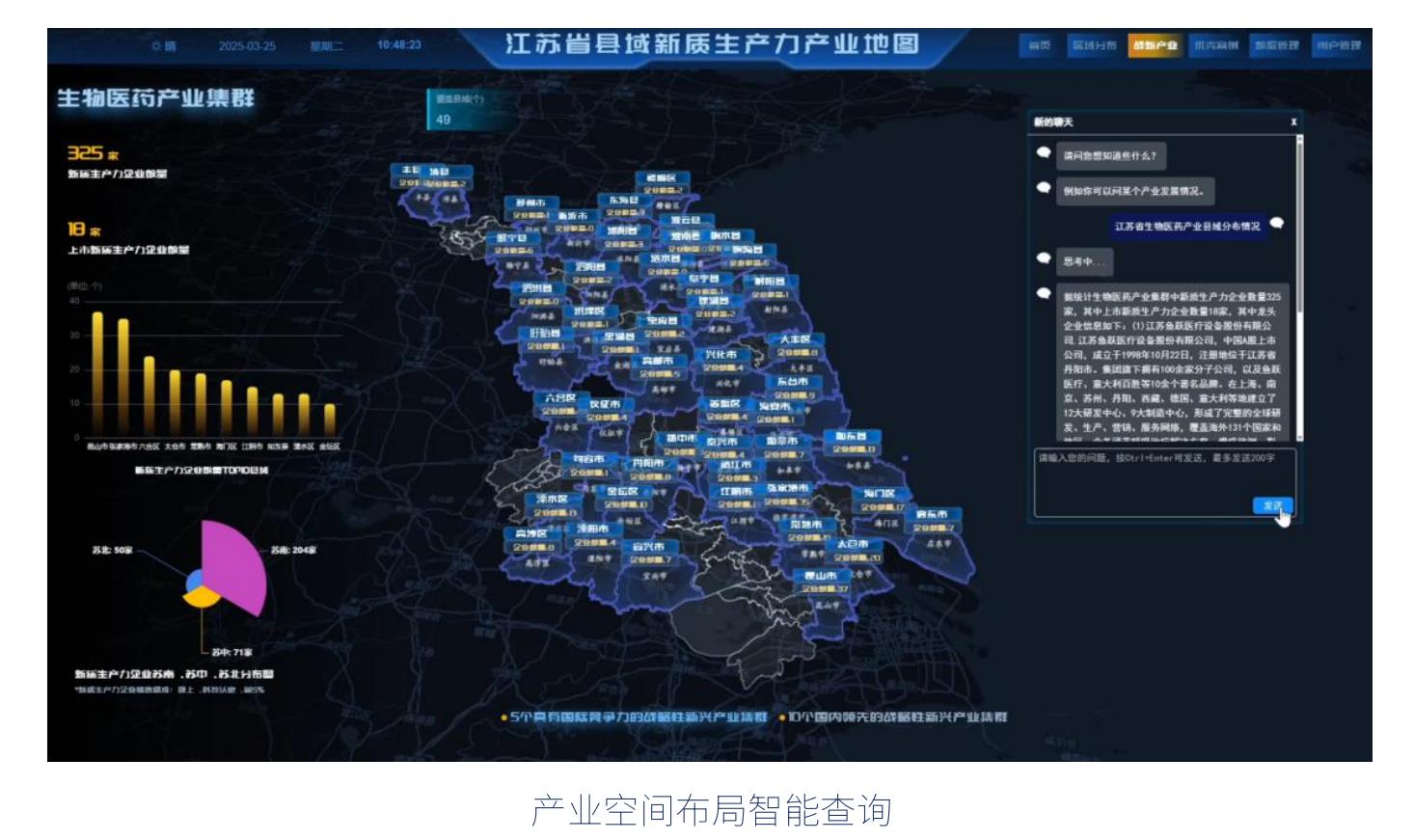Screen dimensions: 1414x840
Task: Click the 苏中: 71家 pie label
Action: [231, 653]
